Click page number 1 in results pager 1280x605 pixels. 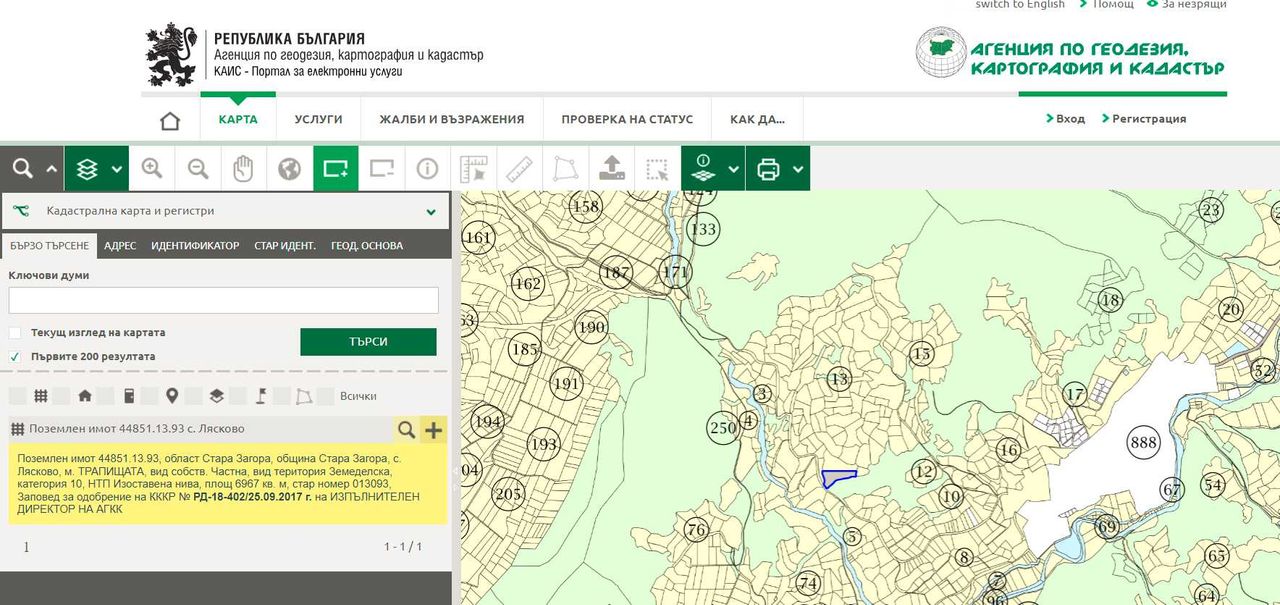(x=26, y=547)
